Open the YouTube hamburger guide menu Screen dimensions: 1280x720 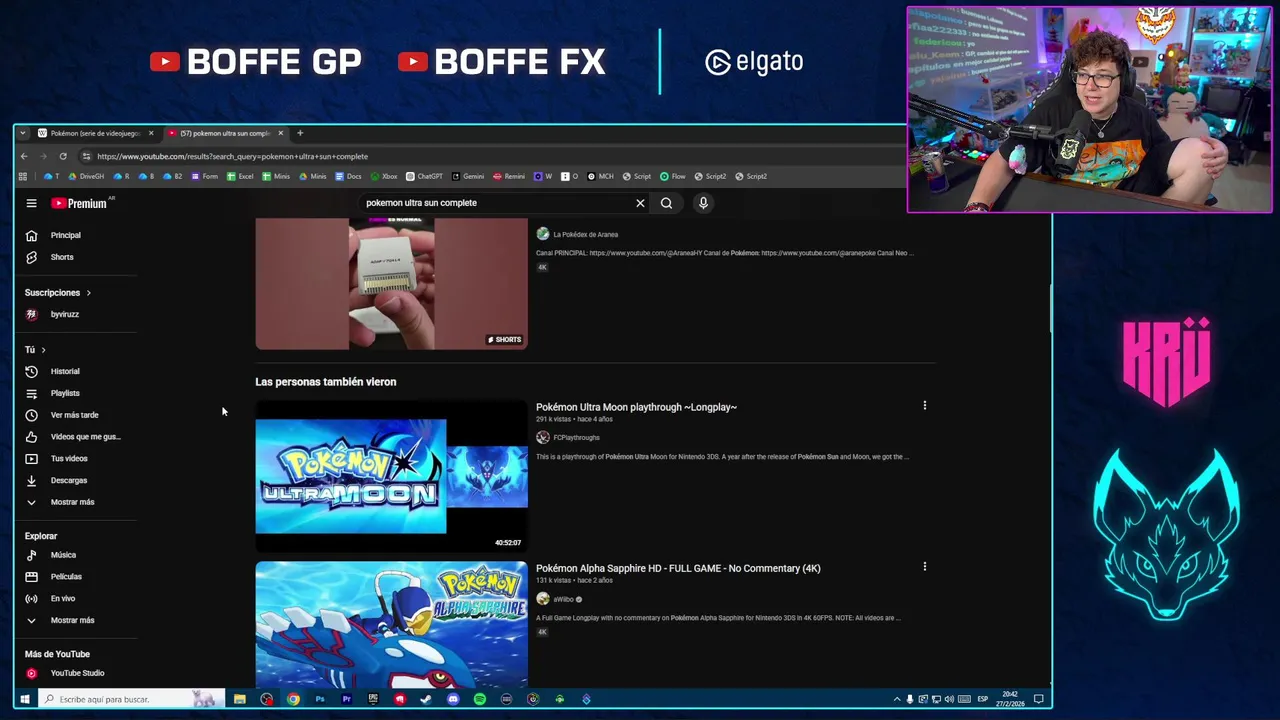click(x=31, y=203)
